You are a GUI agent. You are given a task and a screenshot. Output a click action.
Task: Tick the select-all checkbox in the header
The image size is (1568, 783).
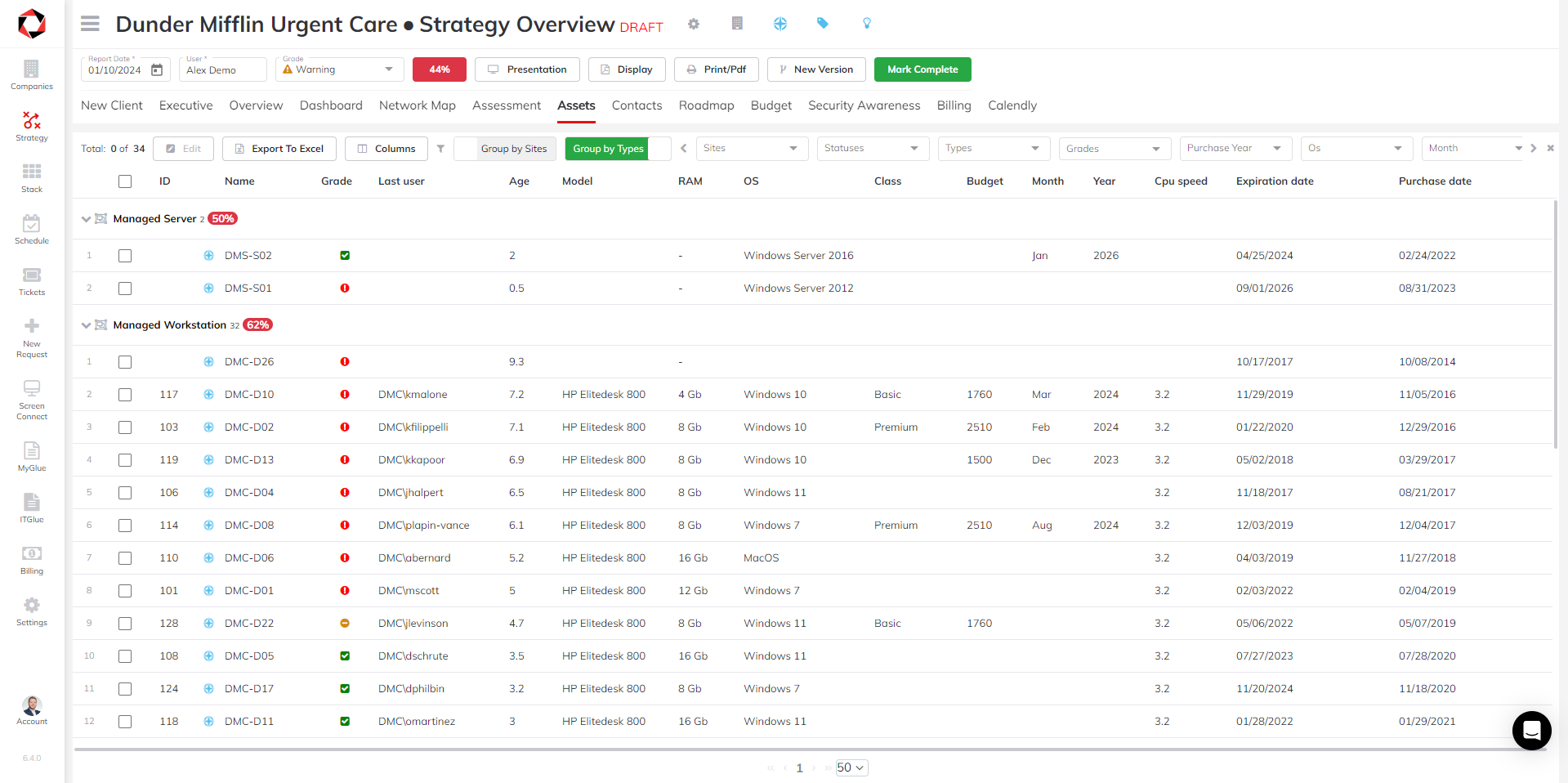(125, 181)
